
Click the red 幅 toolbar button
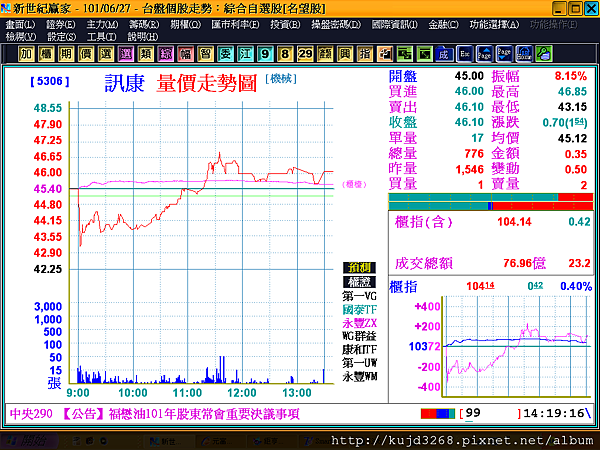tap(185, 54)
